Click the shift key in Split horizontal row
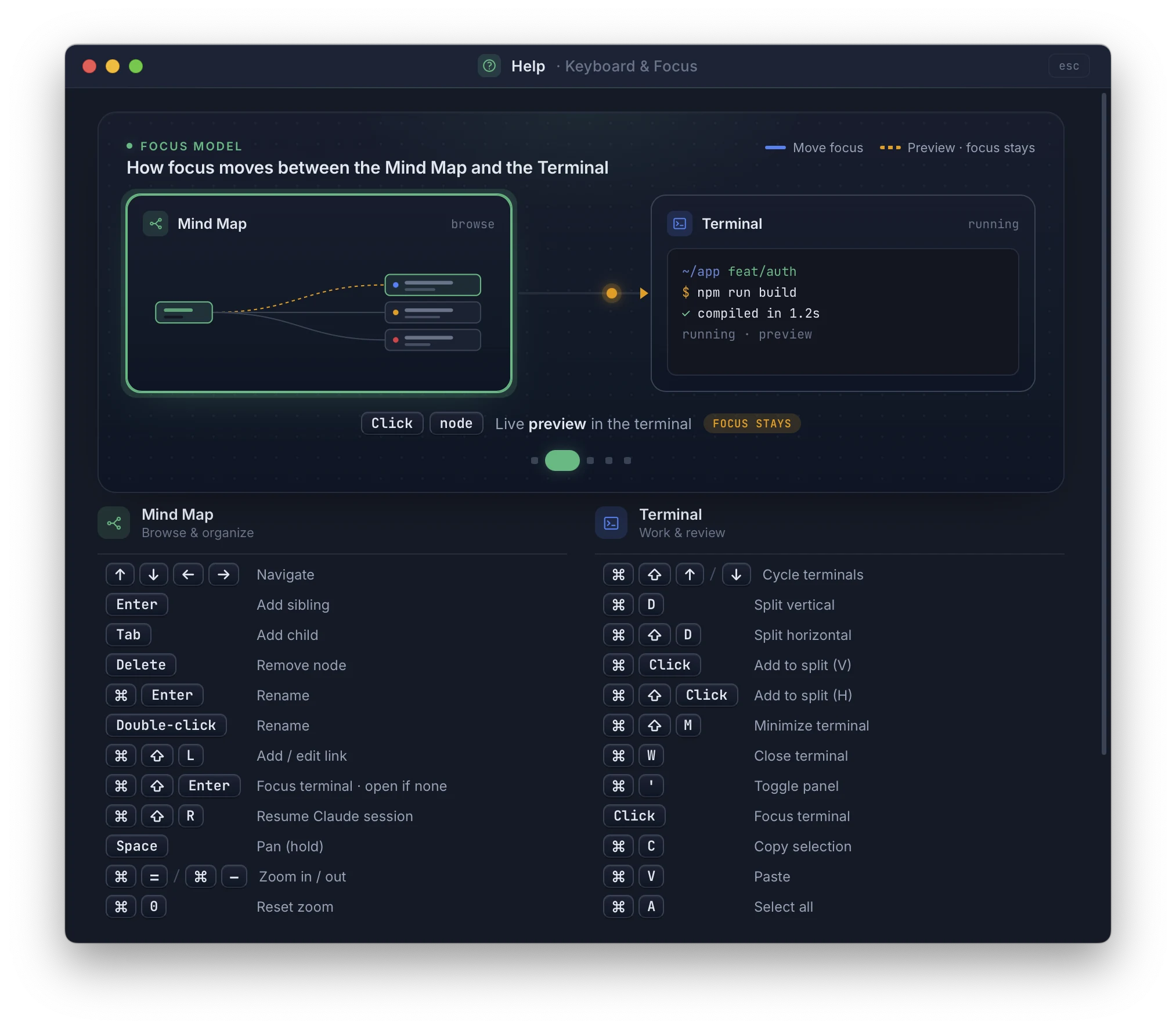 tap(654, 635)
